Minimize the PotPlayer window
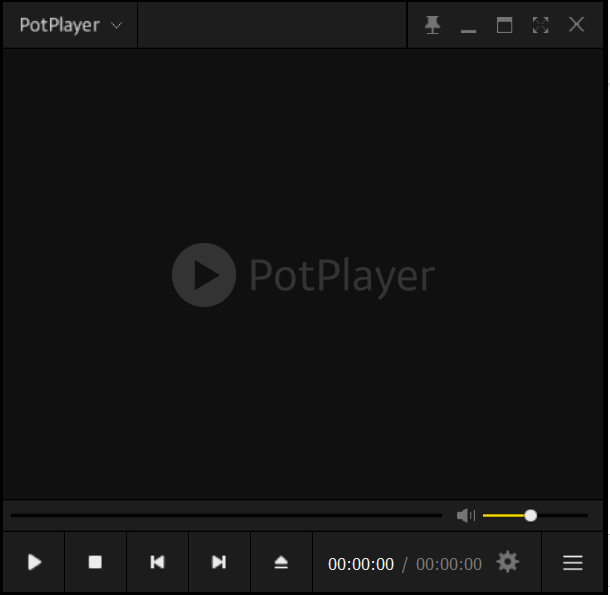Screen dimensions: 610x595 click(468, 25)
